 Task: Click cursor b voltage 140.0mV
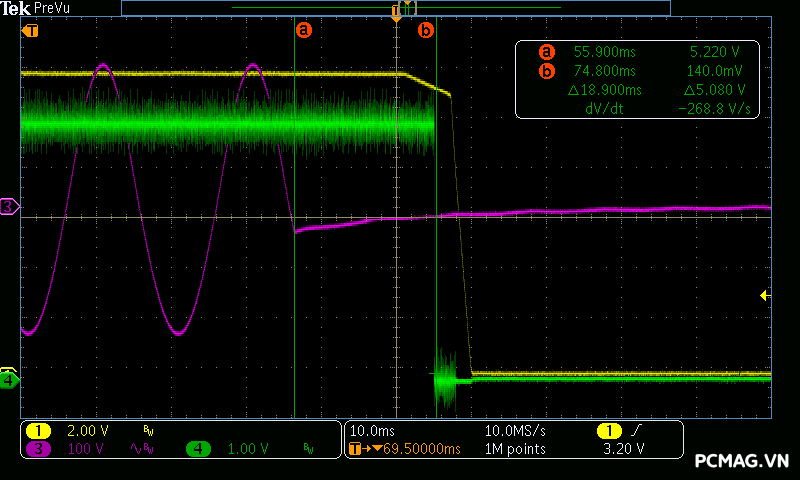[x=714, y=71]
